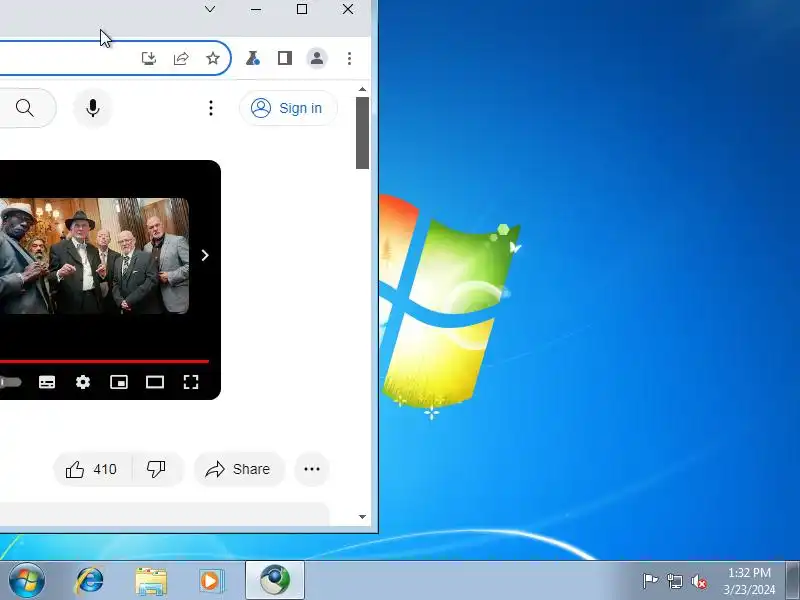Image resolution: width=800 pixels, height=600 pixels.
Task: Toggle subtitles/closed captions
Action: 47,382
